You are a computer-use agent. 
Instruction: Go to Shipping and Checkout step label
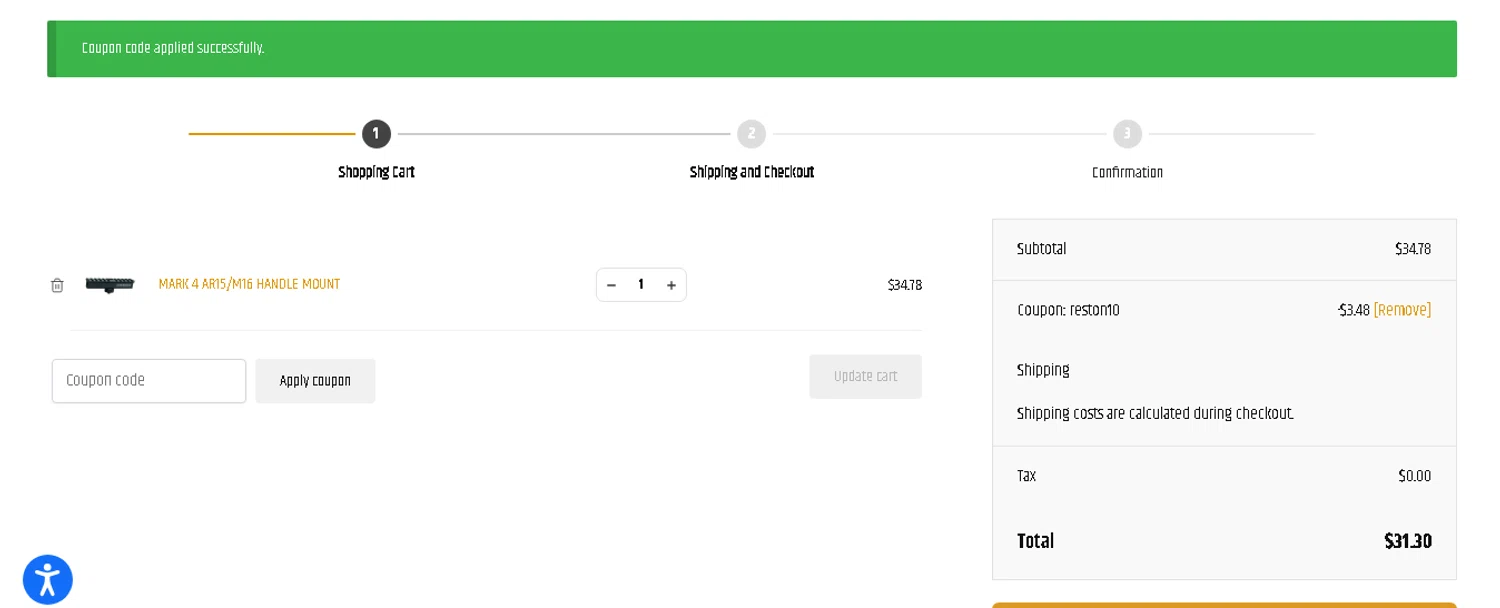752,173
